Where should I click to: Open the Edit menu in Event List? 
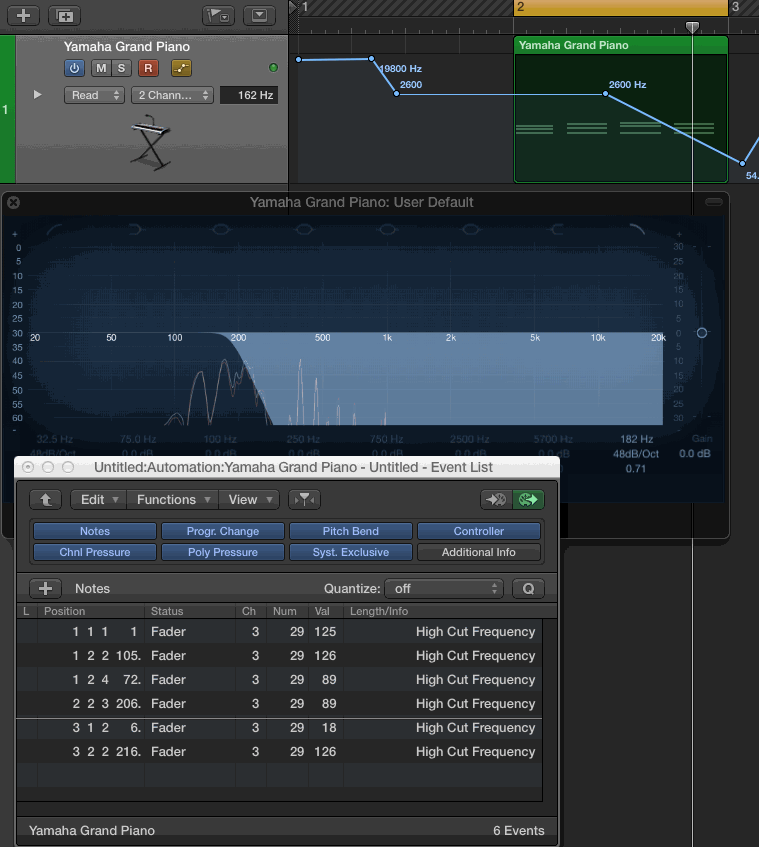coord(97,499)
